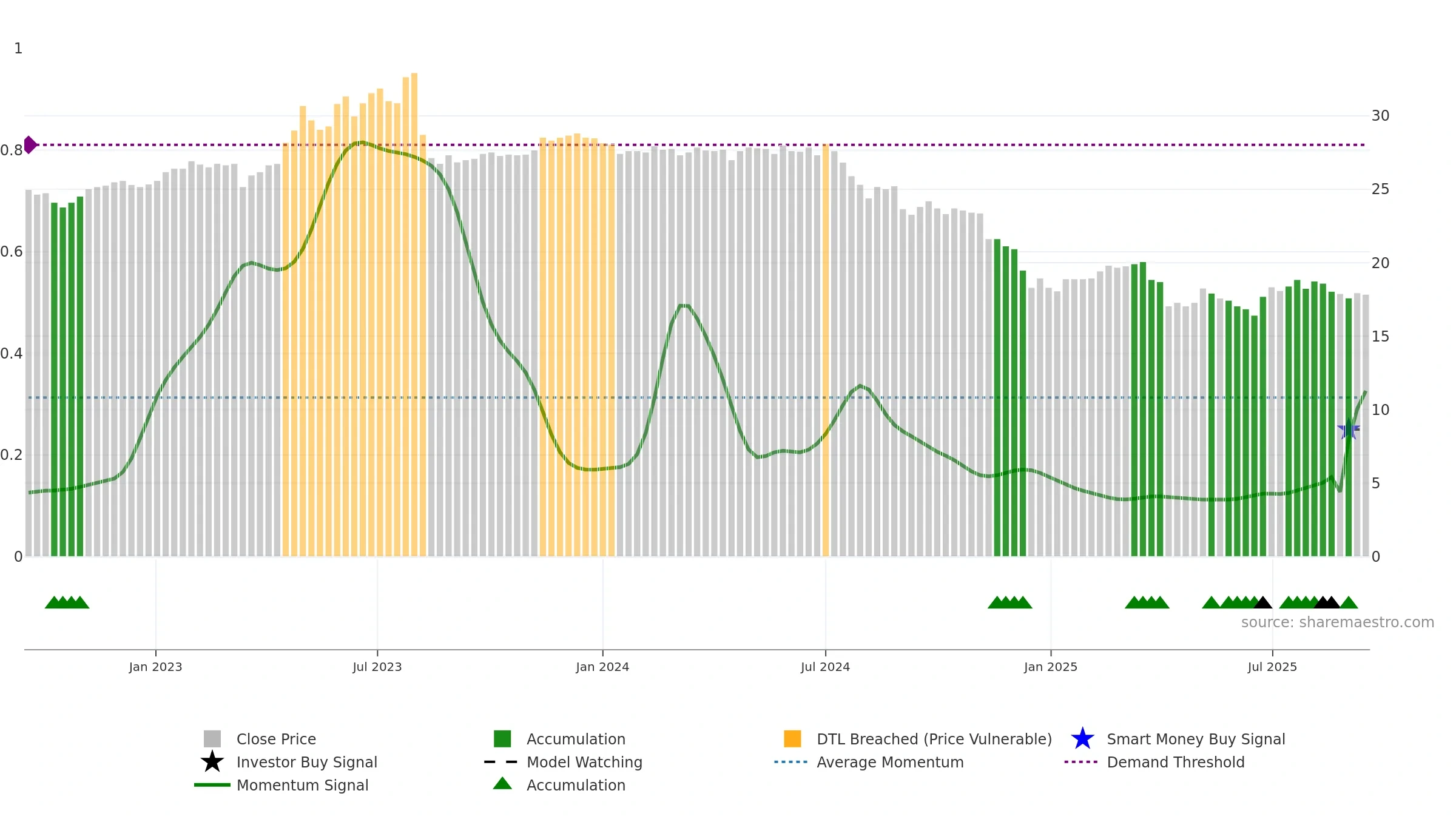The width and height of the screenshot is (1456, 819).
Task: Click the green Accumulation square swatch
Action: click(502, 739)
